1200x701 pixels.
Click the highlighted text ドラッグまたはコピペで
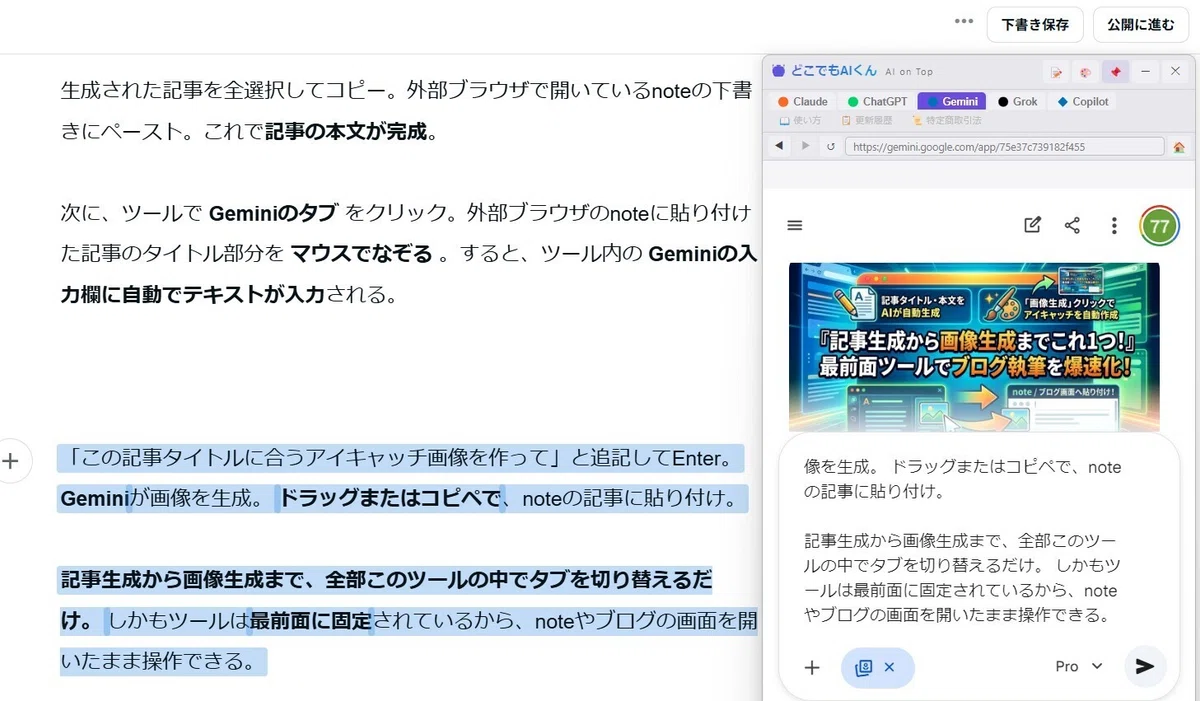point(389,498)
